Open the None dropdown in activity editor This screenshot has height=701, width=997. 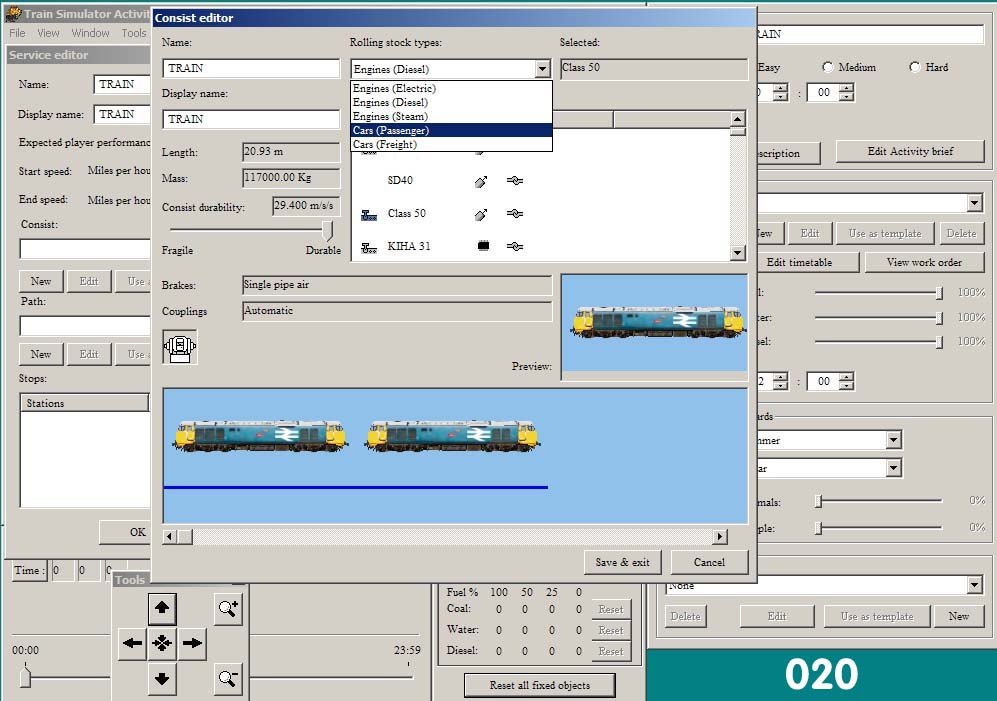pyautogui.click(x=974, y=585)
